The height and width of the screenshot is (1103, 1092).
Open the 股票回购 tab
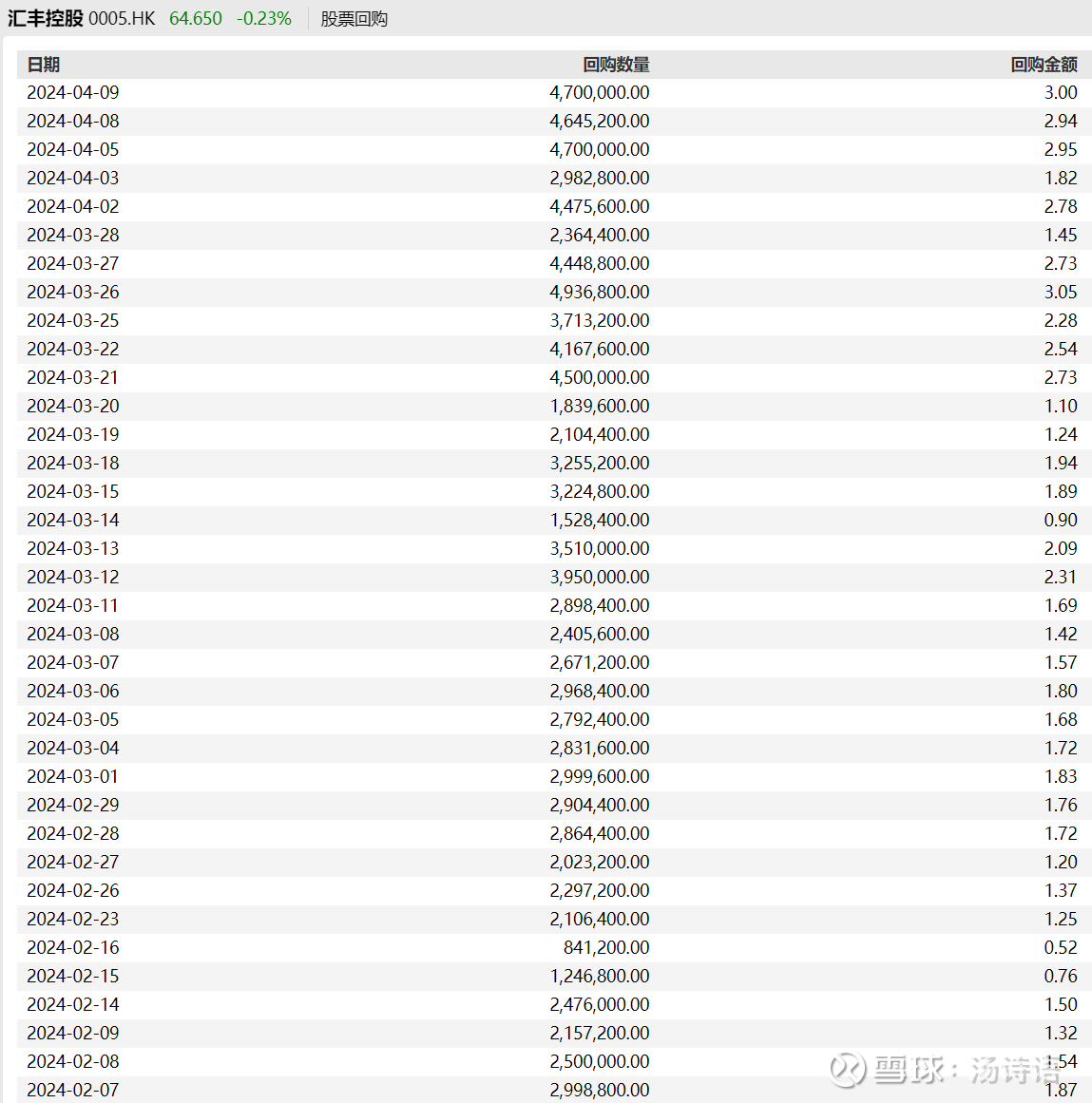354,19
